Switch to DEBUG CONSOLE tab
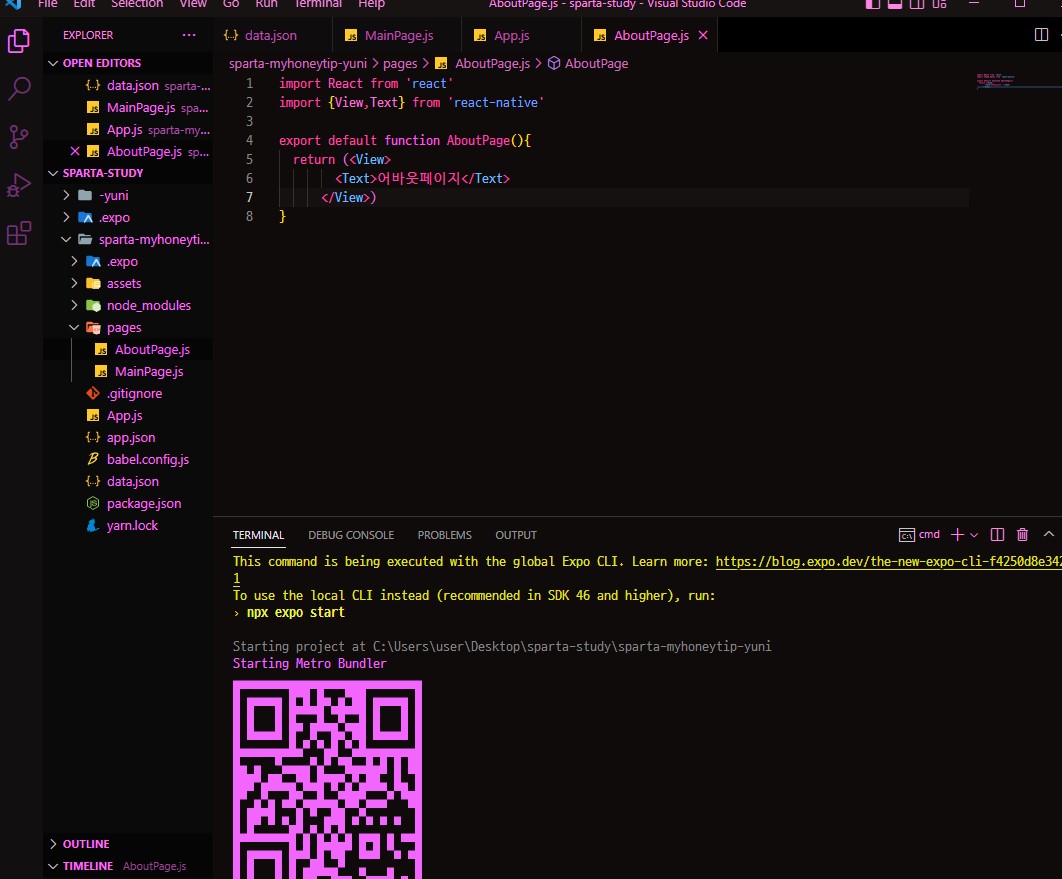 click(x=351, y=535)
